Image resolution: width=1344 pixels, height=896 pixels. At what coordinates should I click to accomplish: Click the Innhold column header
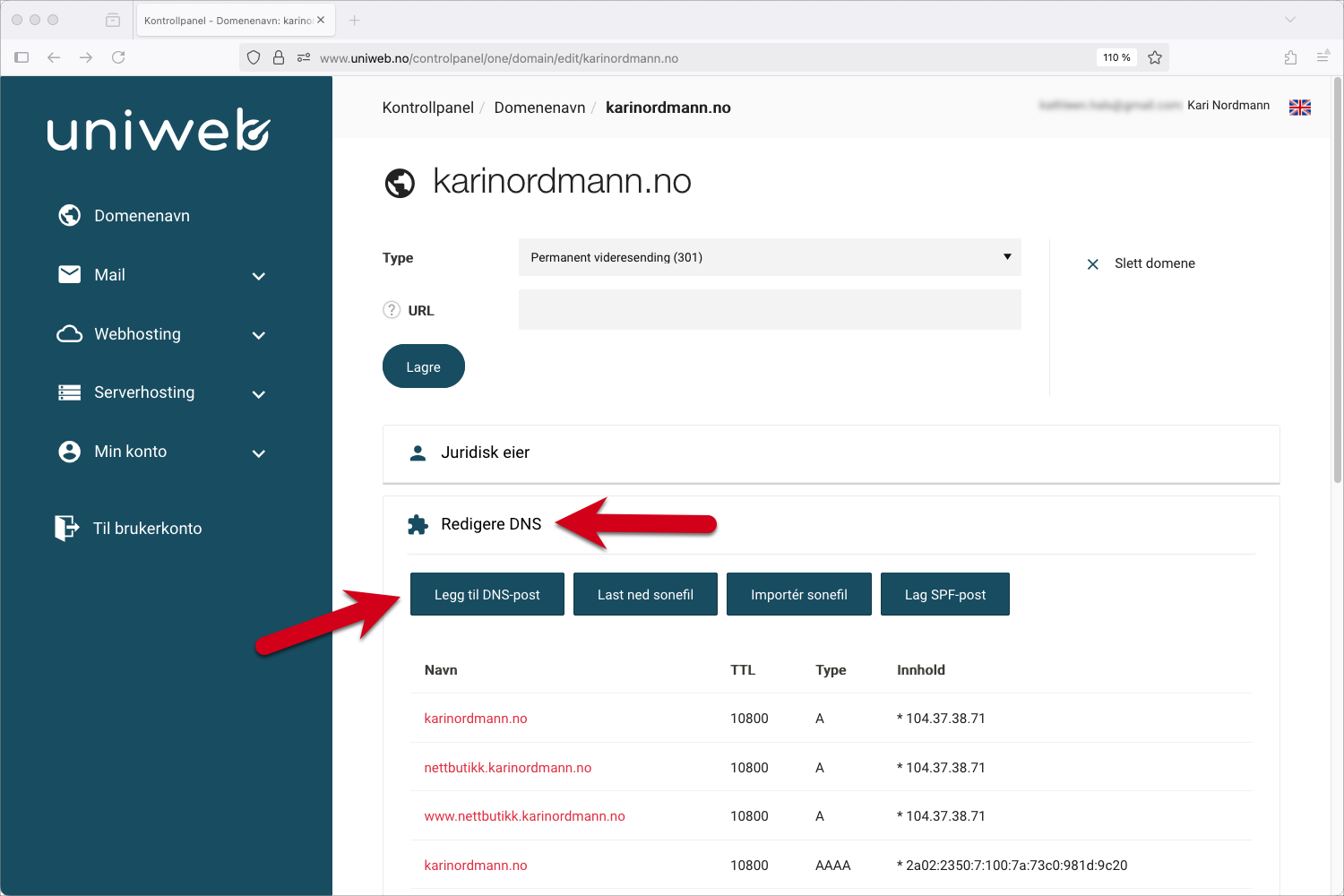pos(921,670)
